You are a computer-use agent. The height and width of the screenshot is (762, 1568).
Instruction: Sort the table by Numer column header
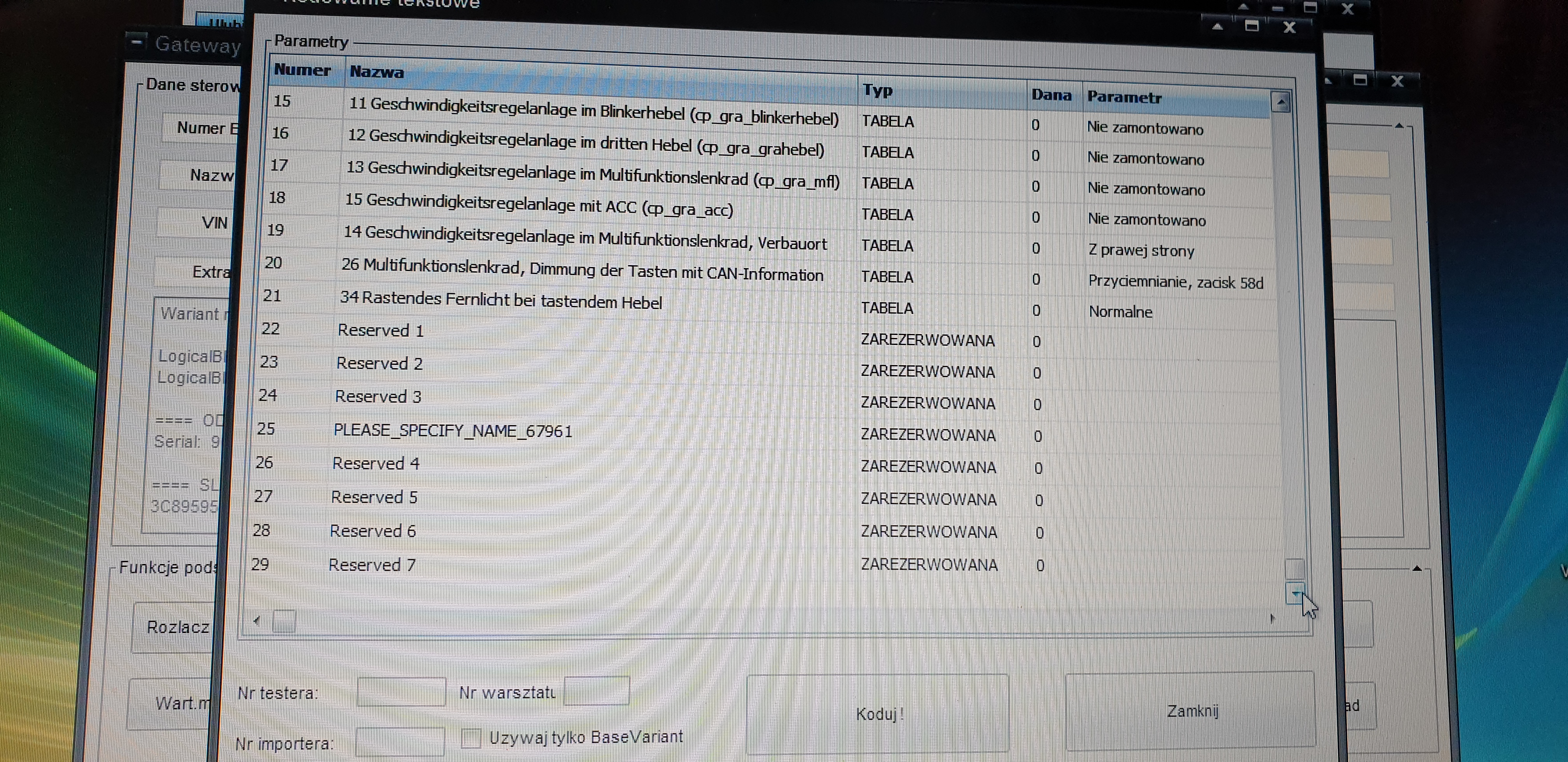303,70
